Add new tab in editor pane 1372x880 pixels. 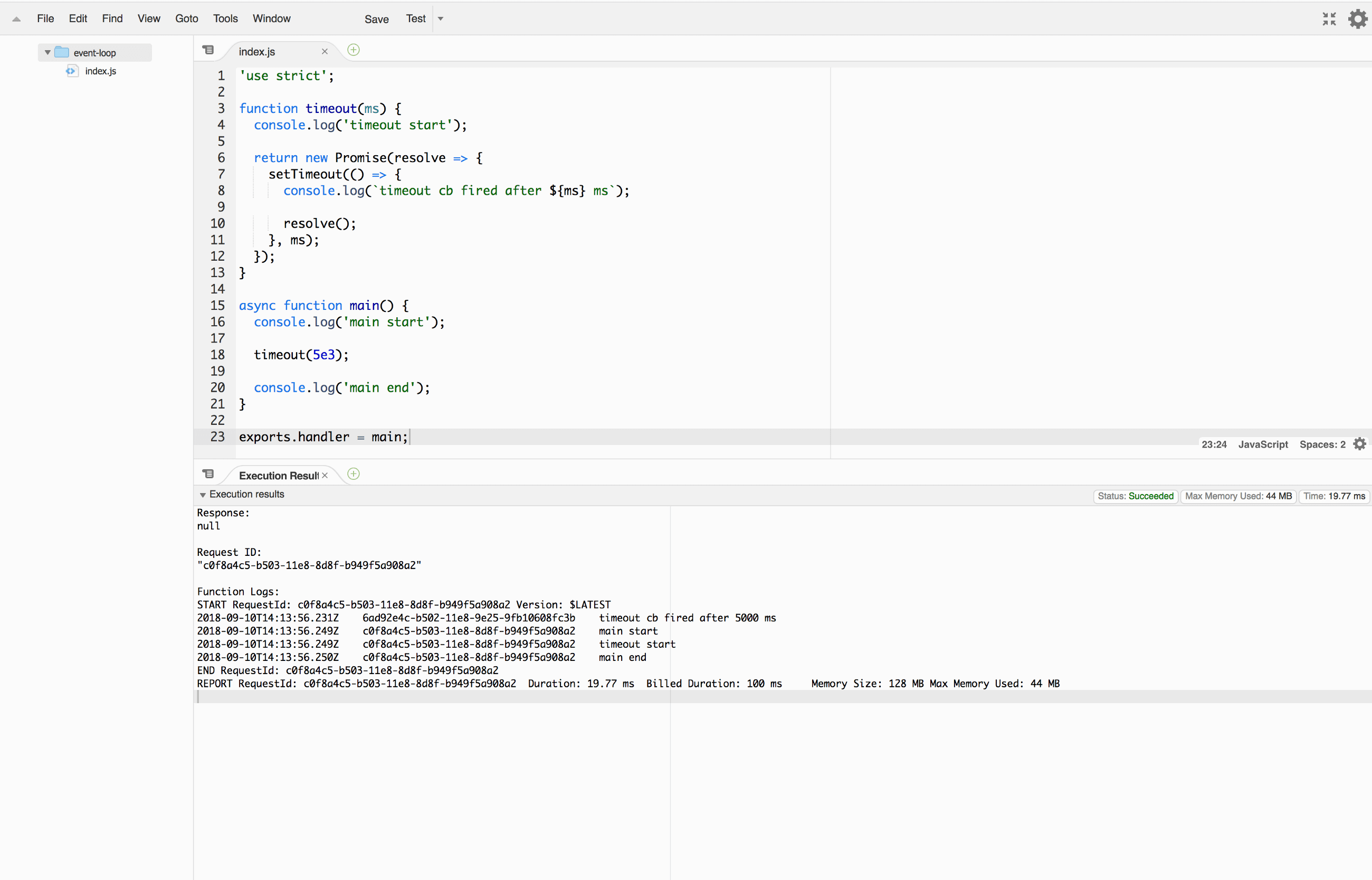(354, 50)
